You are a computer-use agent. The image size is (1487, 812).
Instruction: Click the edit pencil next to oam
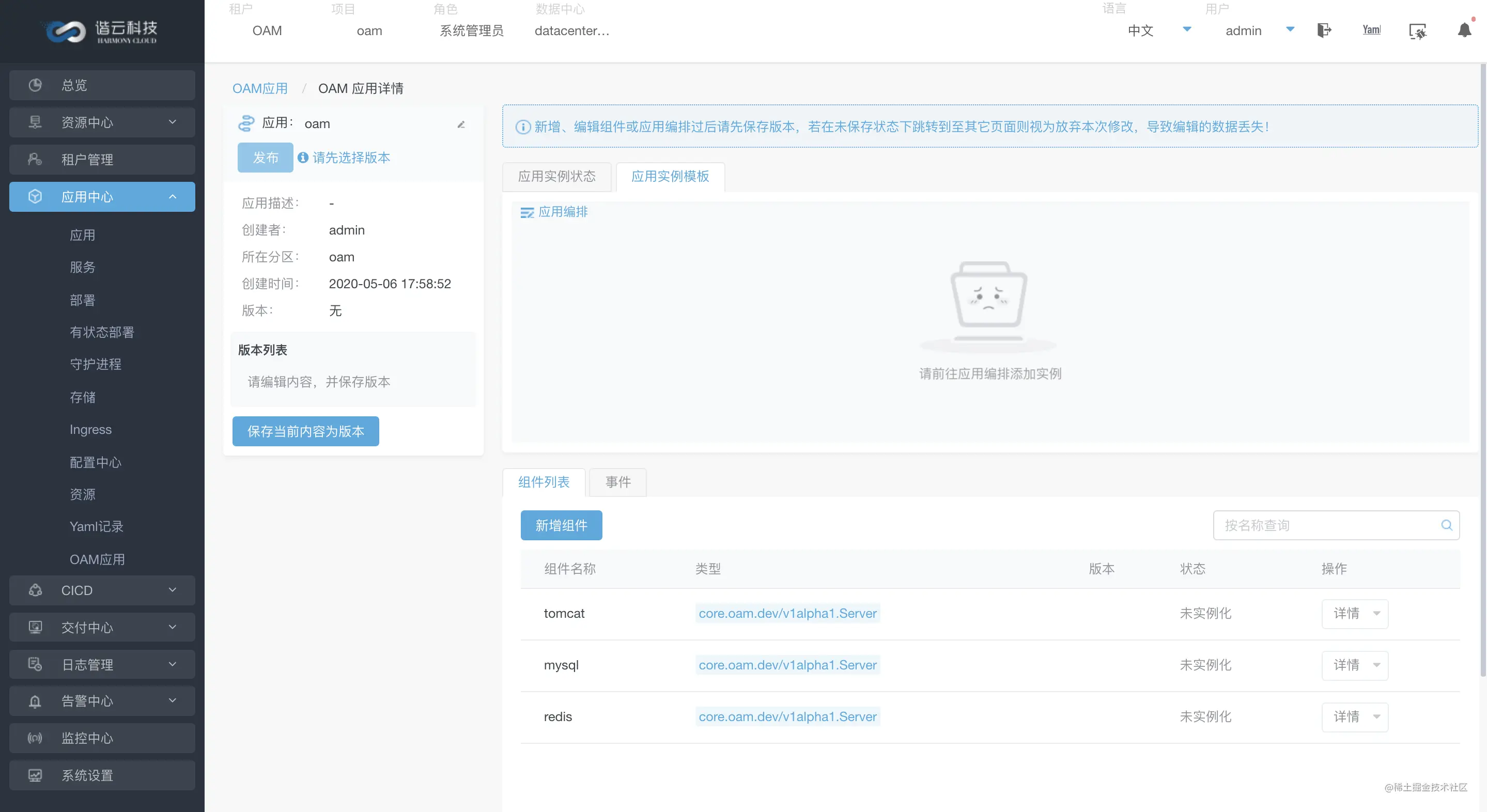pyautogui.click(x=461, y=124)
